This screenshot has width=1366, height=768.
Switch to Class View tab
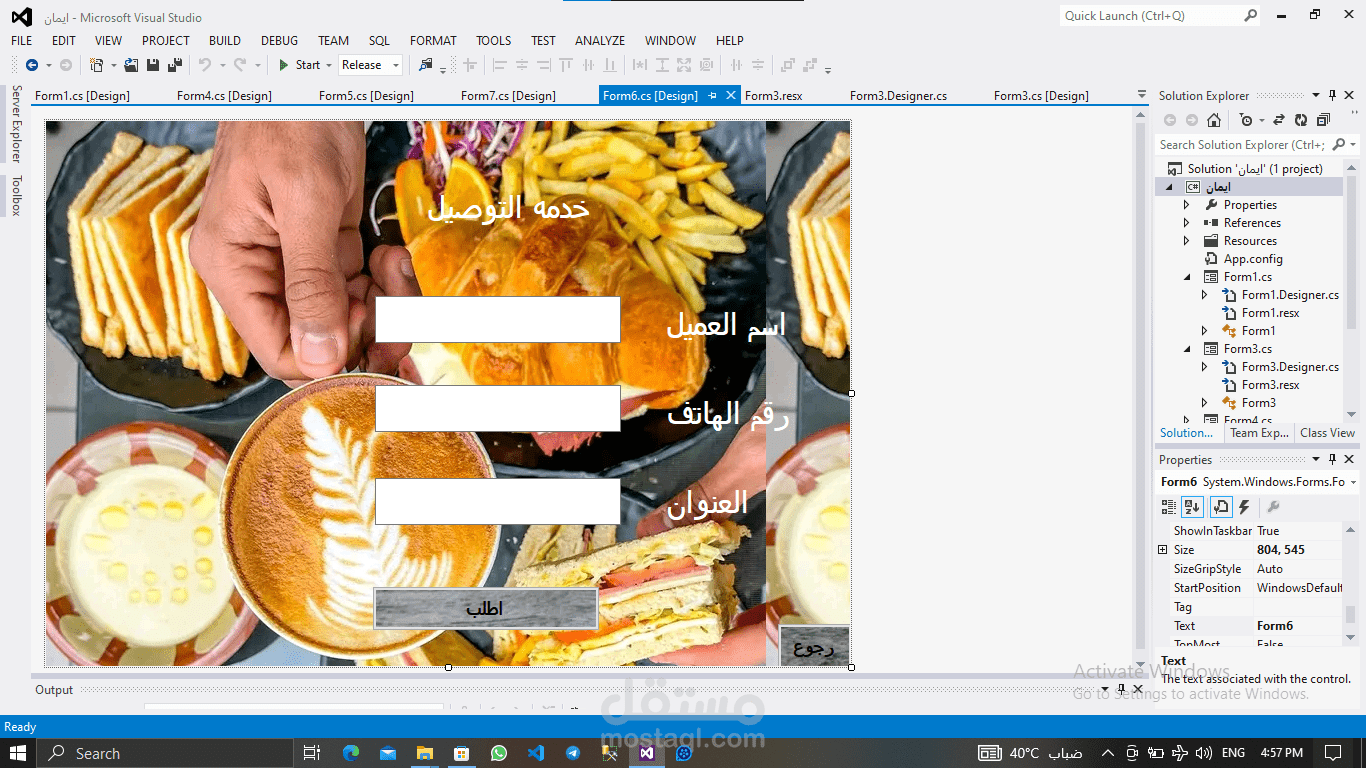tap(1327, 433)
